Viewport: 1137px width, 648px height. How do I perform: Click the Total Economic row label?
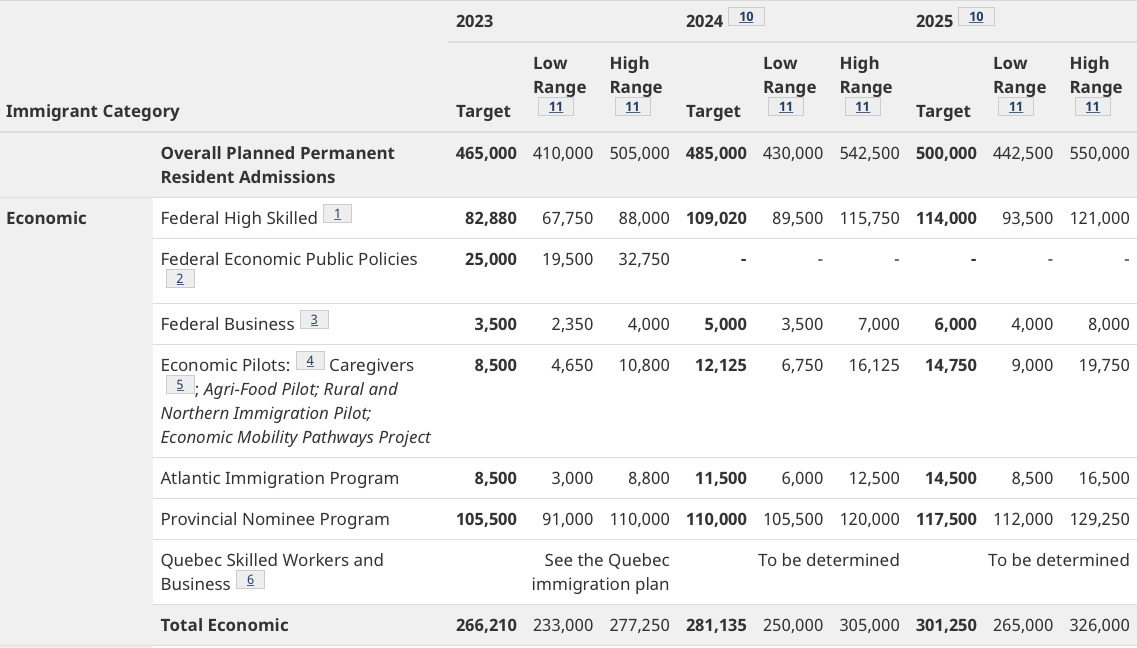pyautogui.click(x=224, y=625)
